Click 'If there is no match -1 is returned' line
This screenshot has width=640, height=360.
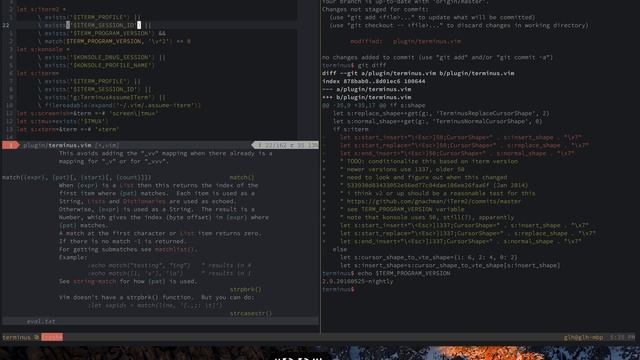pos(122,241)
